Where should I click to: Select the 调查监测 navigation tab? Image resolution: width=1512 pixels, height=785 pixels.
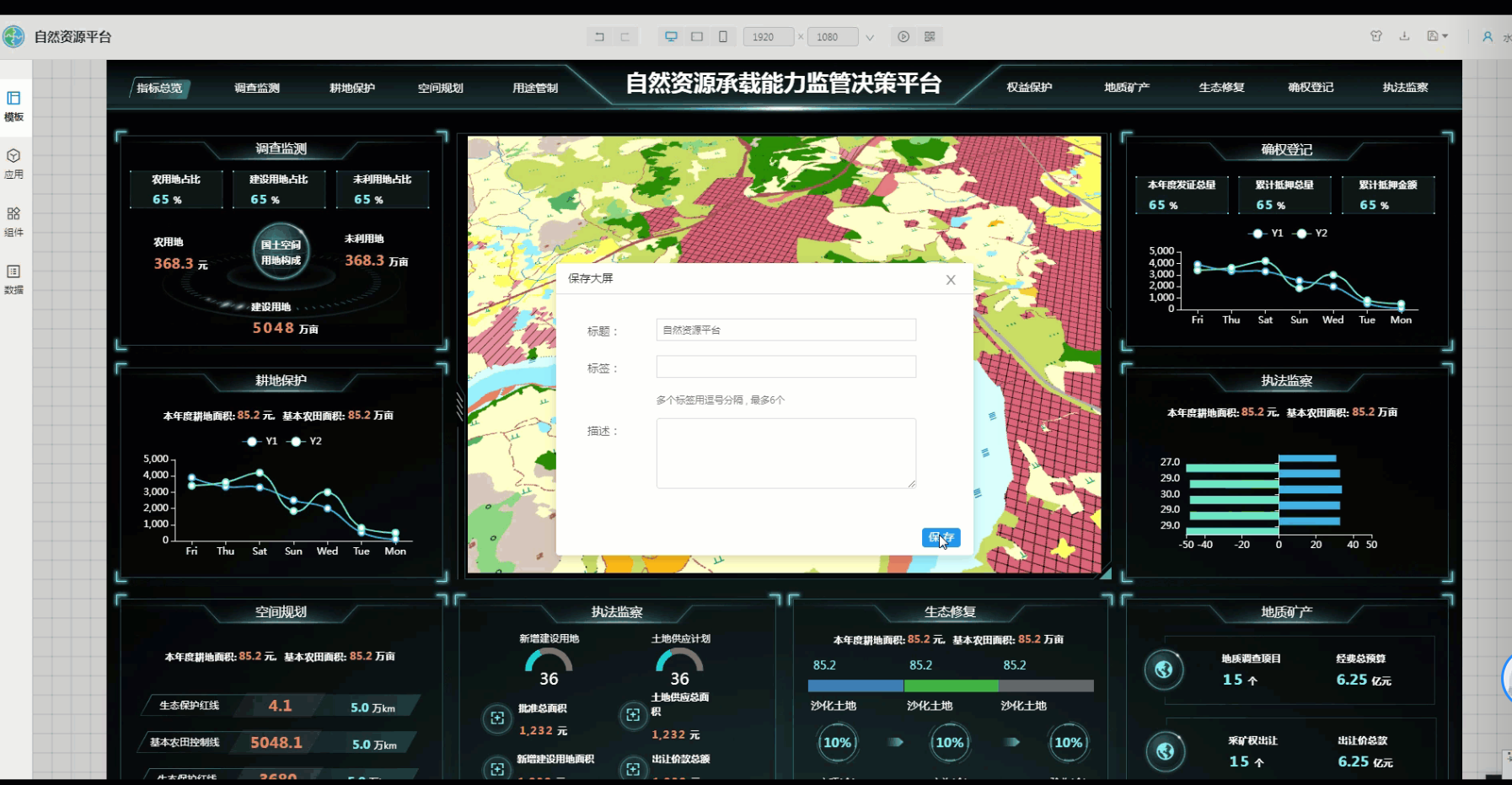click(x=257, y=88)
